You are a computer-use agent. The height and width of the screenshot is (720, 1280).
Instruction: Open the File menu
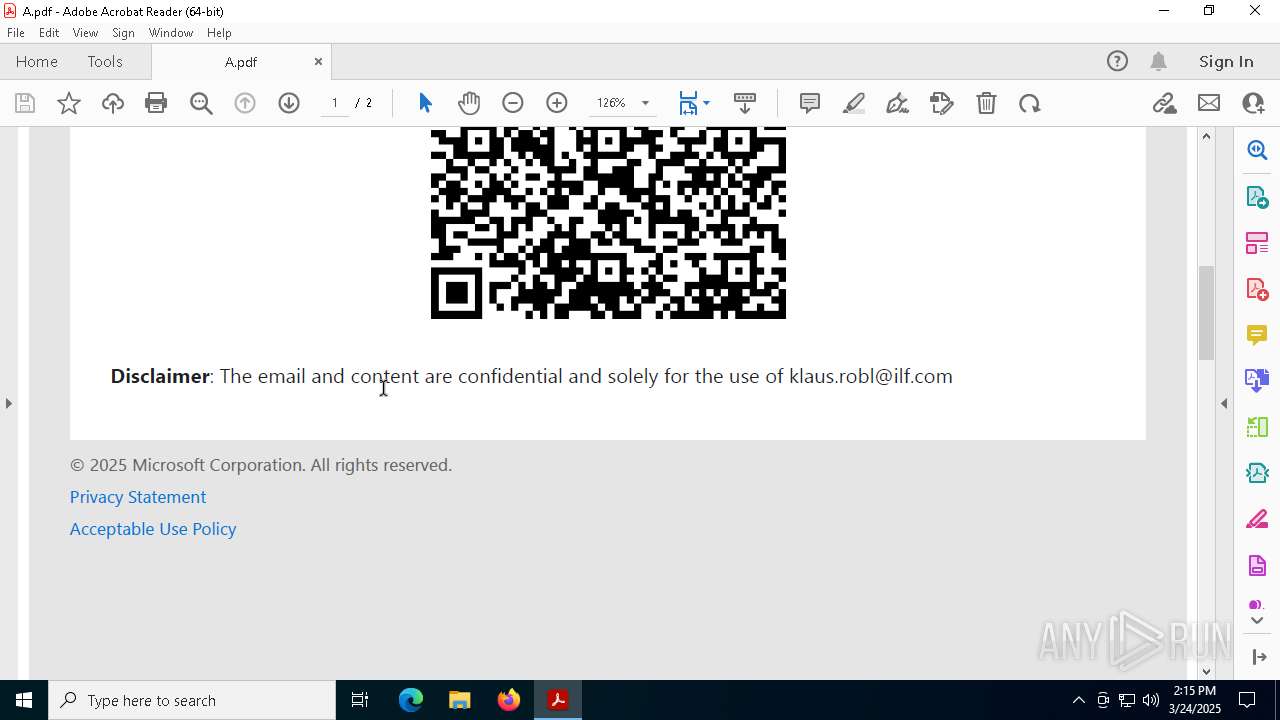[x=16, y=33]
